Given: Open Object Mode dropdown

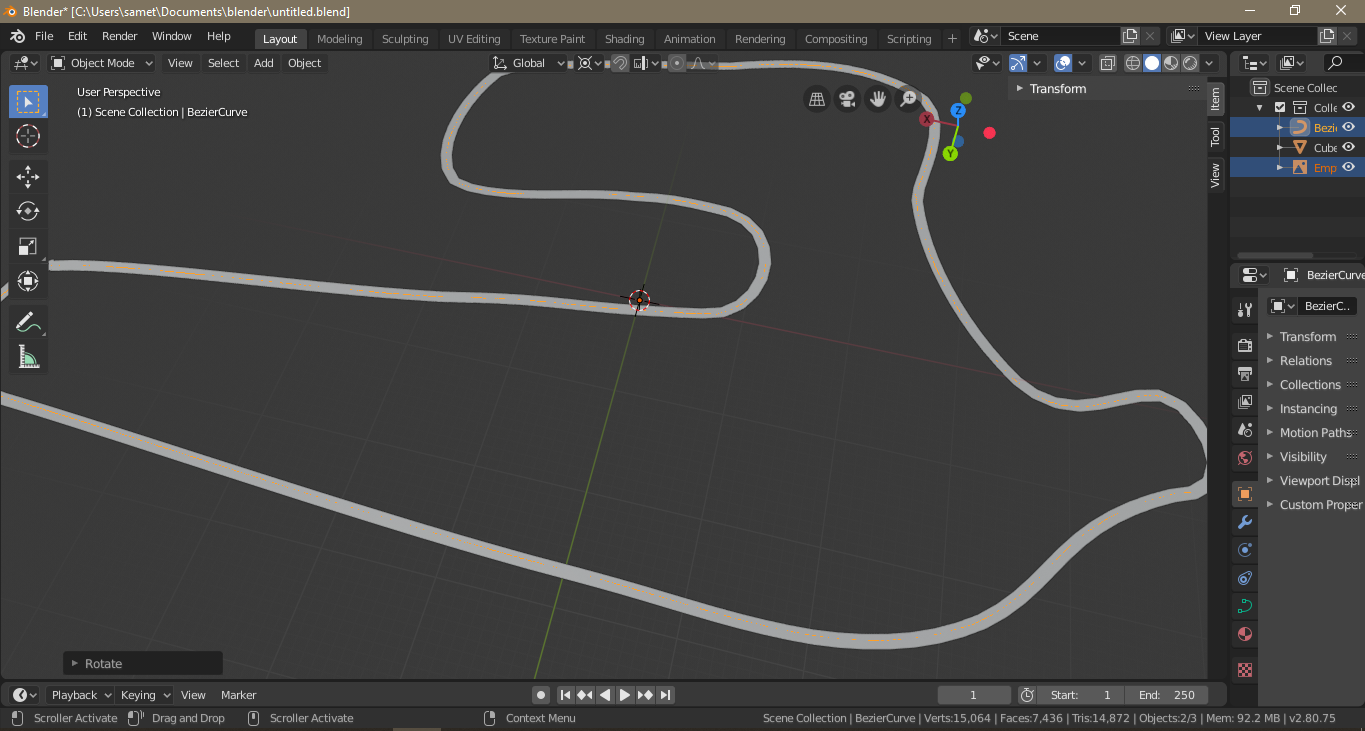Looking at the screenshot, I should pyautogui.click(x=102, y=63).
